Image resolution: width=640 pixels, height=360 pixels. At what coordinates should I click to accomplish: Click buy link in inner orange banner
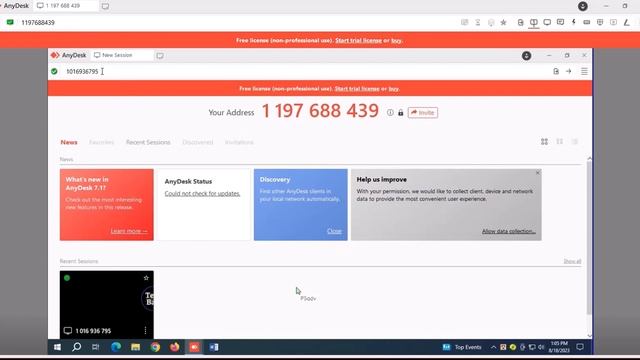coord(393,89)
